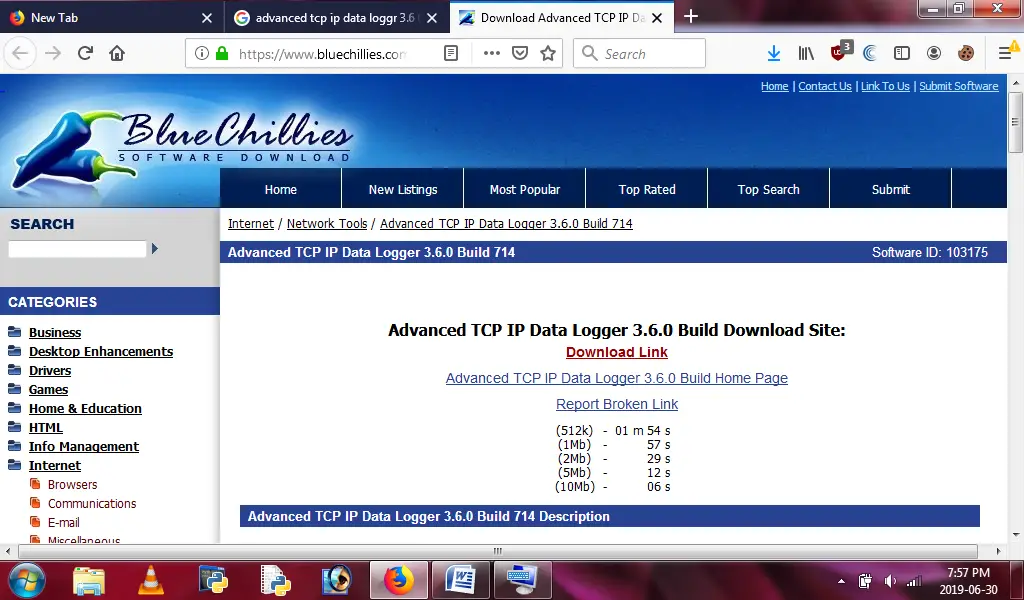1024x600 pixels.
Task: Click the blue crescent extension icon
Action: pyautogui.click(x=869, y=54)
